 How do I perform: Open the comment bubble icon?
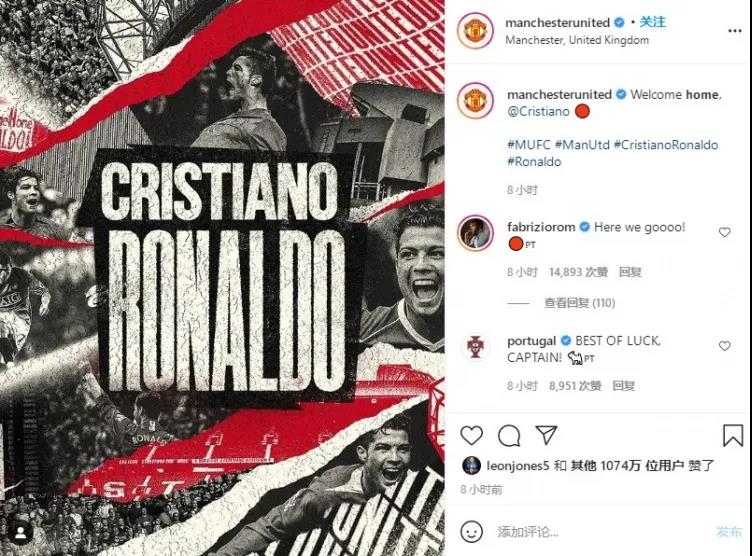(509, 436)
